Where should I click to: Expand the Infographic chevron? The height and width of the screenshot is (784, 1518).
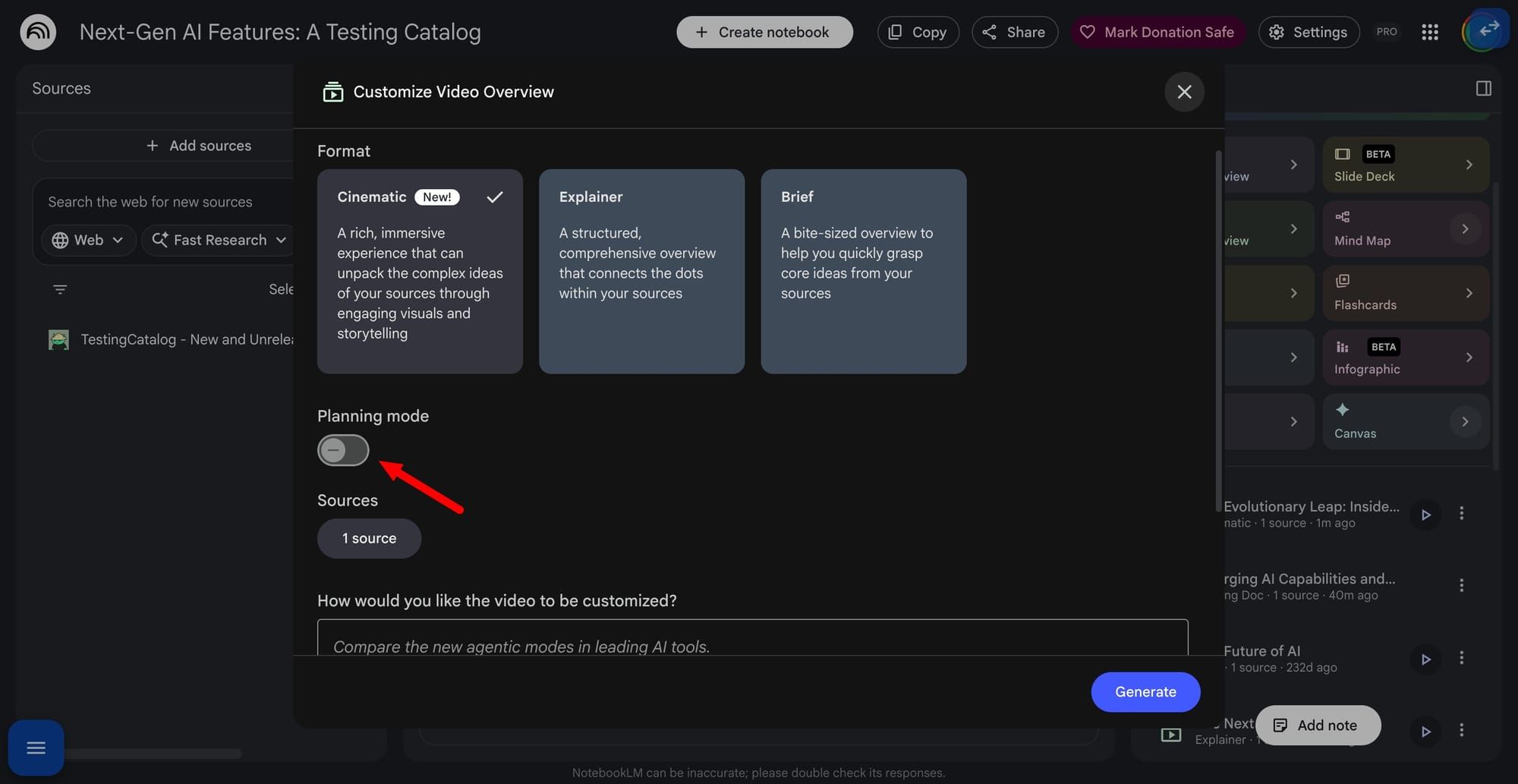click(1469, 357)
